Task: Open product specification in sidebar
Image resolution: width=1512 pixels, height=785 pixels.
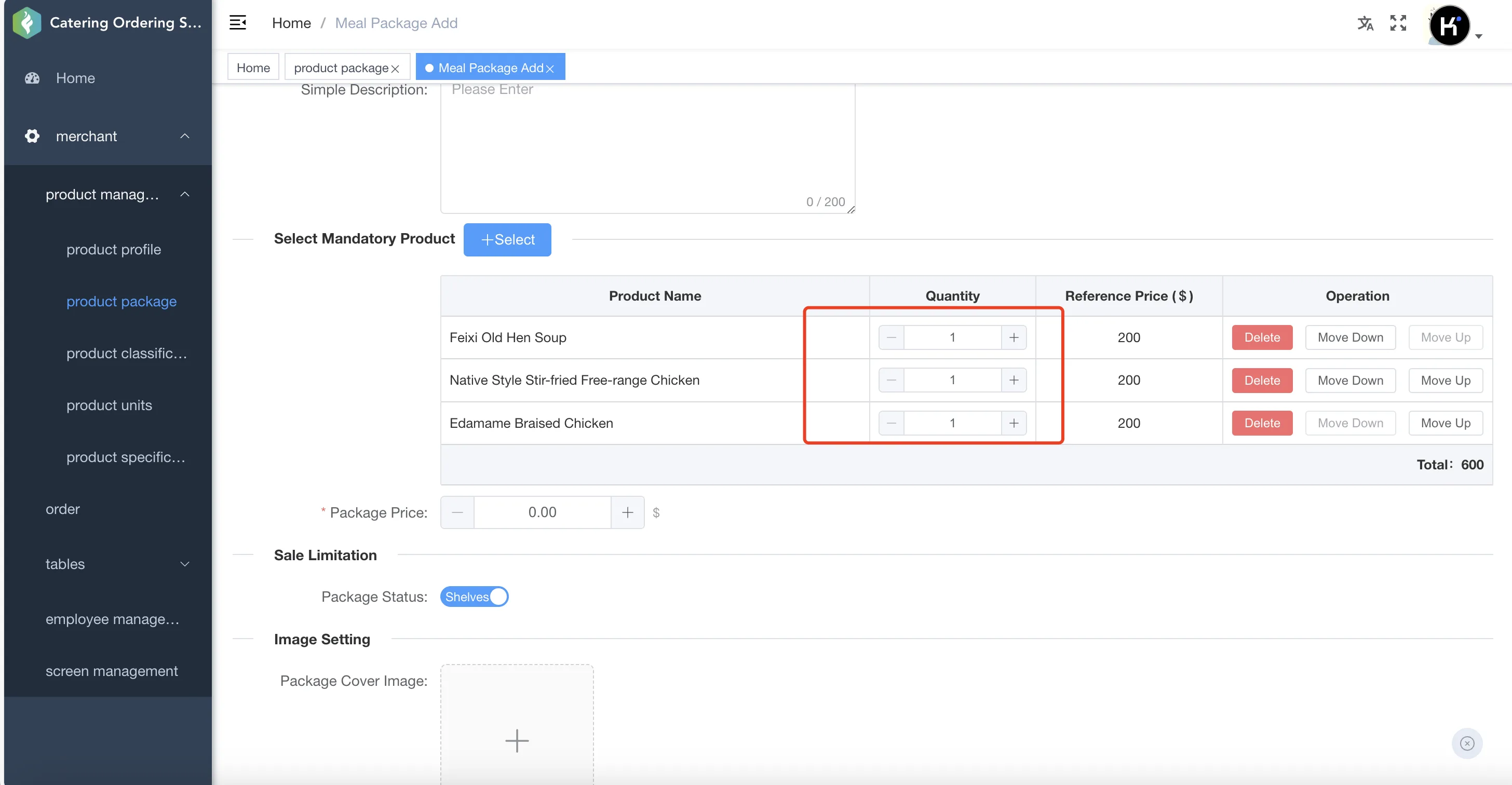Action: click(x=126, y=457)
